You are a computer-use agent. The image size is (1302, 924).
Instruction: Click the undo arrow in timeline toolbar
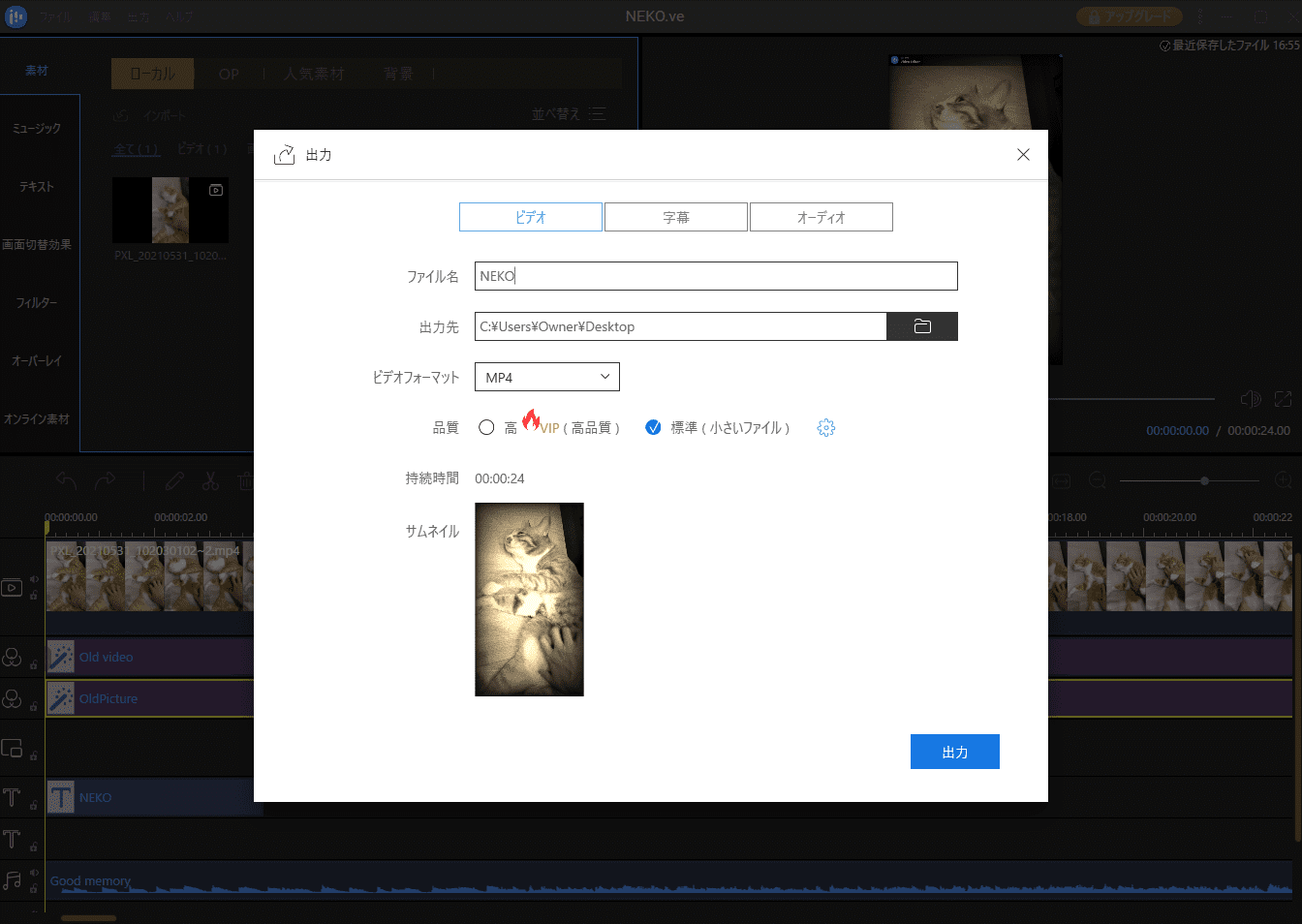click(66, 480)
